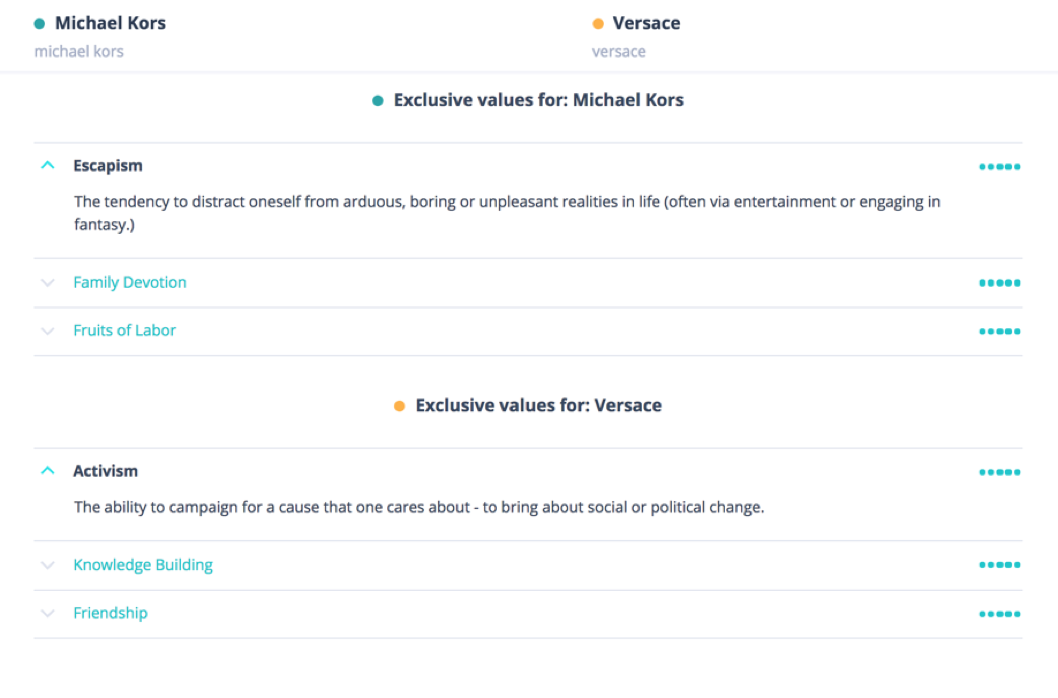Expand the Knowledge Building chevron
Image resolution: width=1058 pixels, height=698 pixels.
pos(47,566)
